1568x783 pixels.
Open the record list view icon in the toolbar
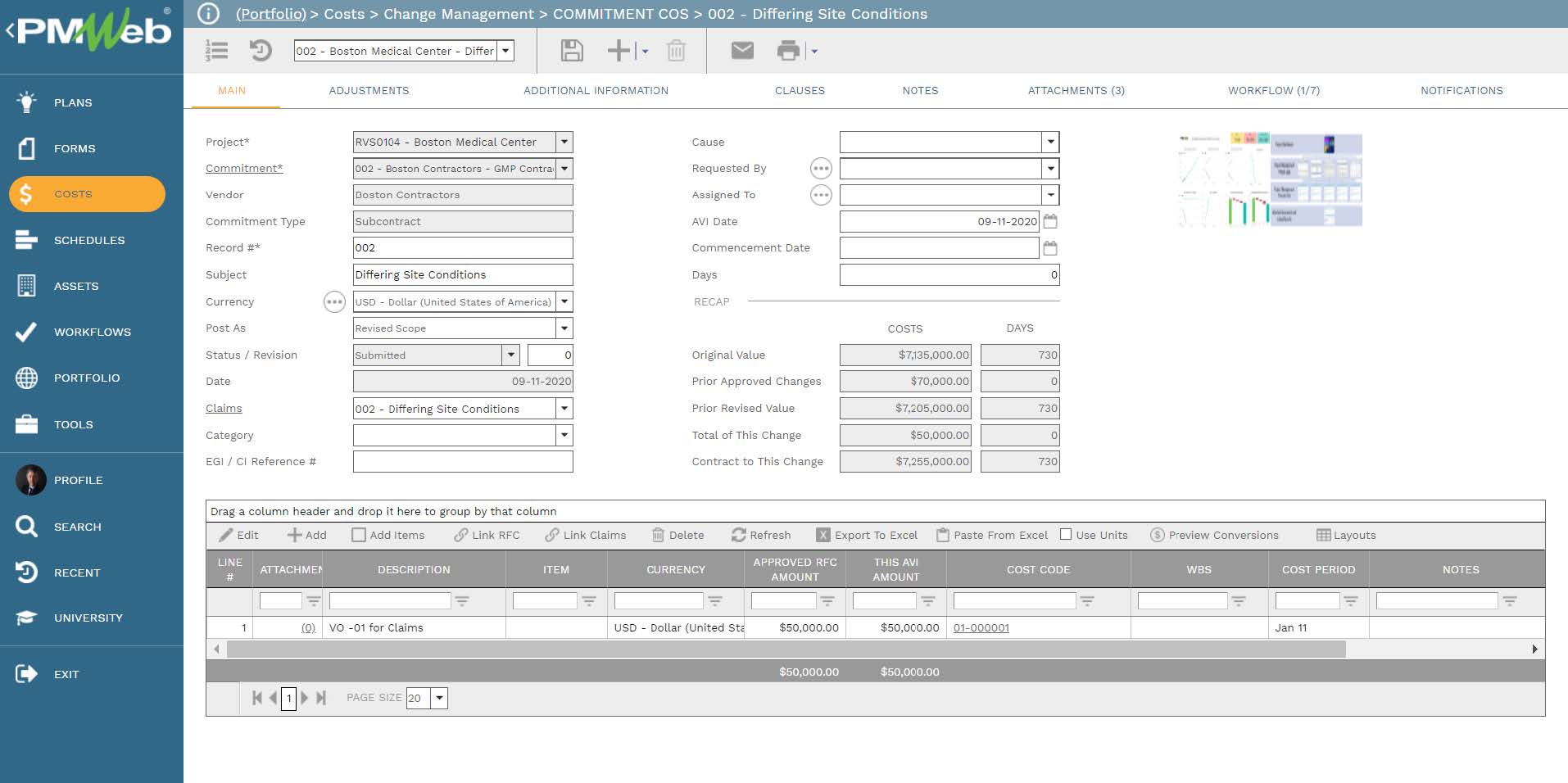point(216,51)
